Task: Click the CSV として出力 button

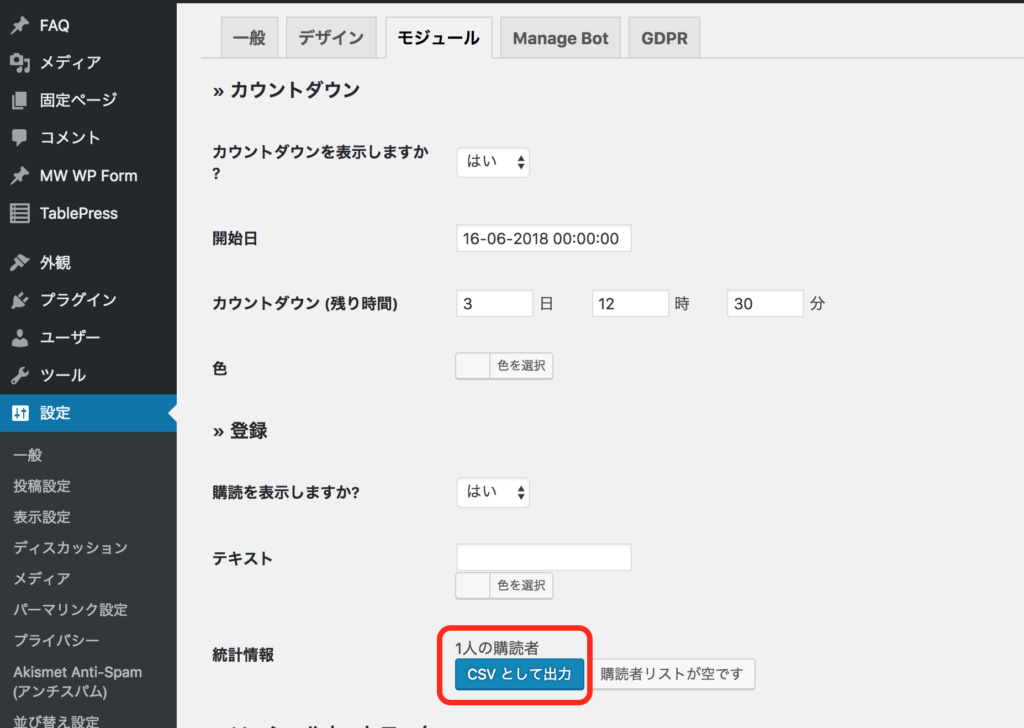Action: click(x=519, y=674)
